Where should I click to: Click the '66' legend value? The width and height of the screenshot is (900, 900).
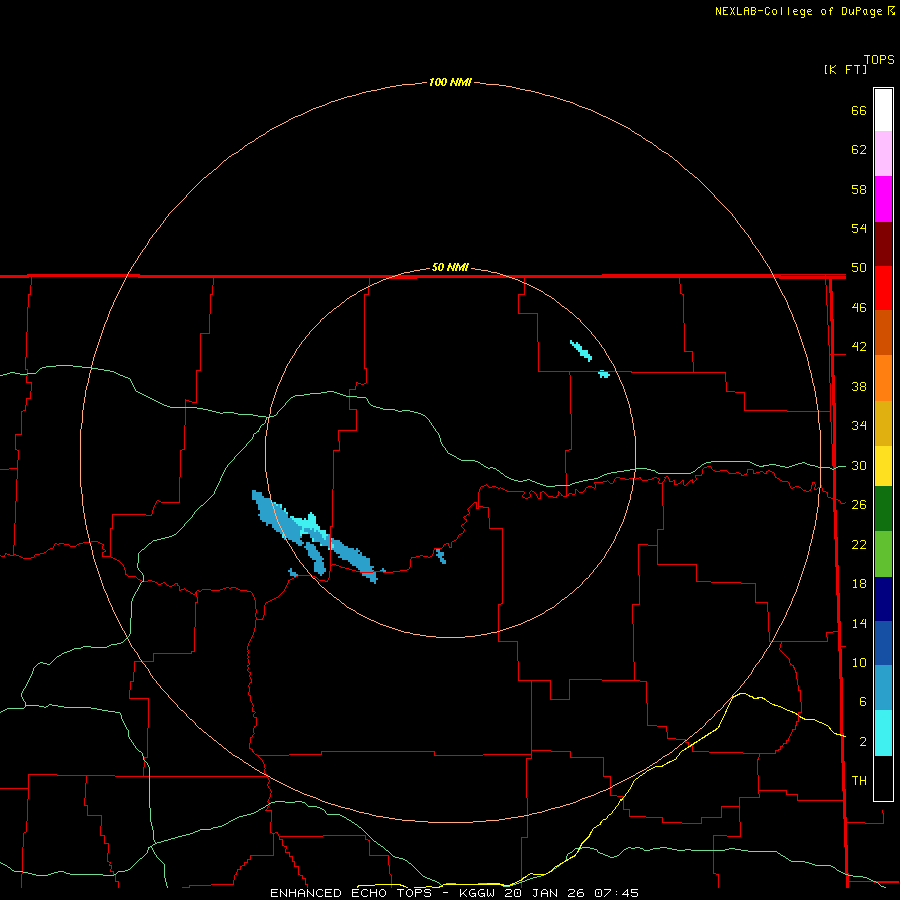click(x=859, y=110)
